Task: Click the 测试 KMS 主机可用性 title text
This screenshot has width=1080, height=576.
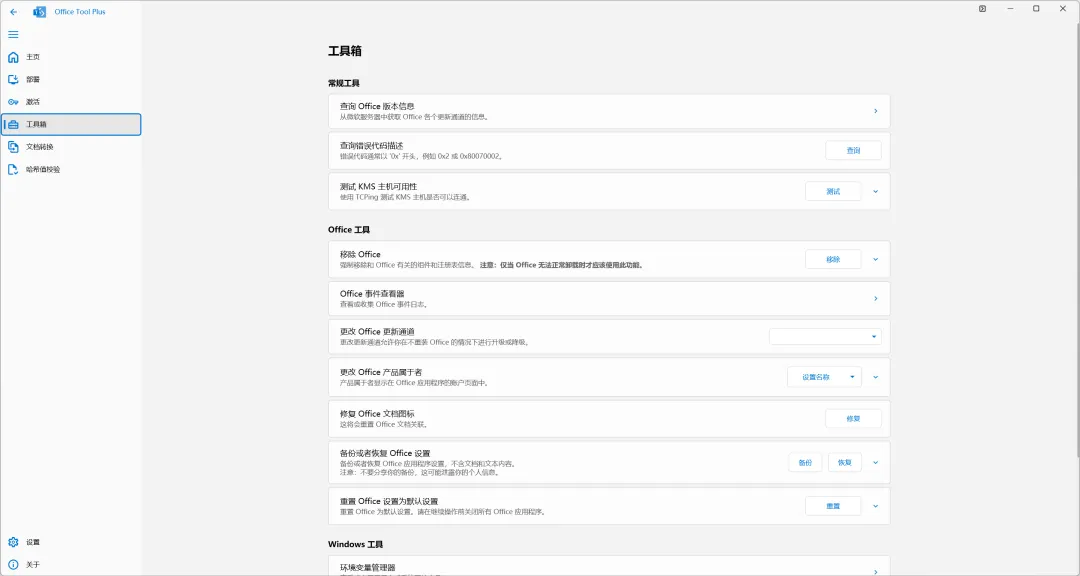Action: 378,187
